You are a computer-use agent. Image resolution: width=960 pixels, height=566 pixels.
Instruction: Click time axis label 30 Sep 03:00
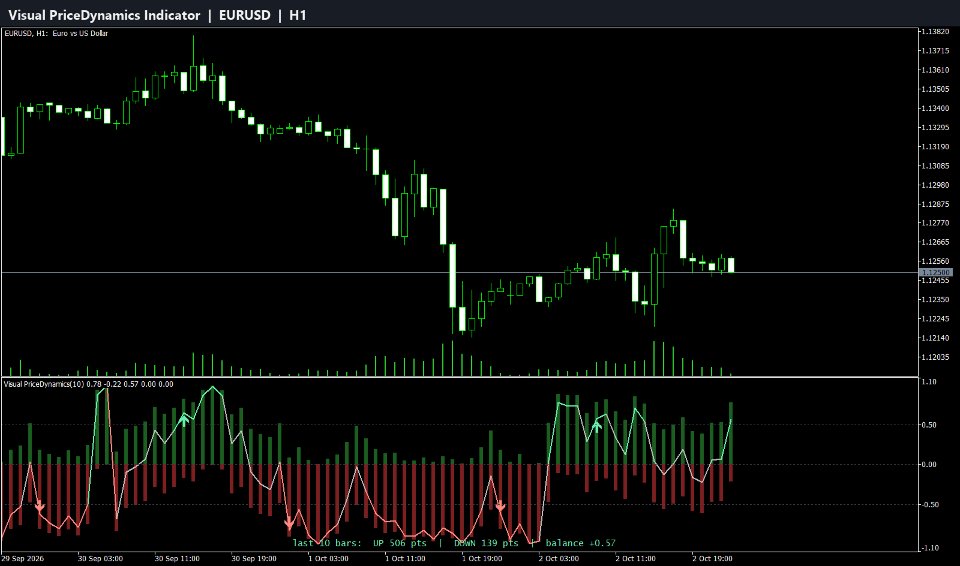(100, 559)
